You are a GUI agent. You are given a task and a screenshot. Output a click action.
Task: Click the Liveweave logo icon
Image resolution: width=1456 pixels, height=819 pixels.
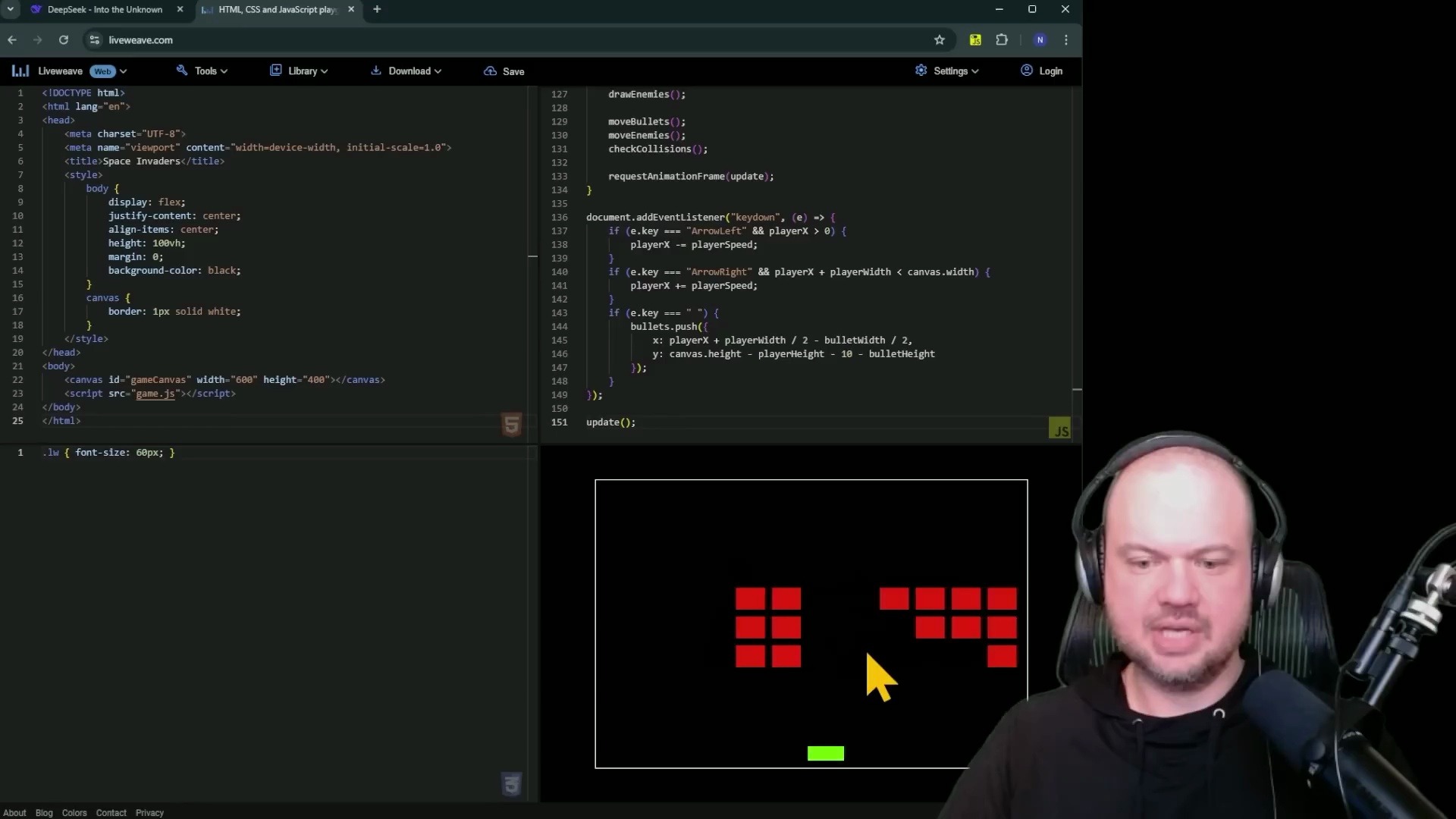pos(19,70)
